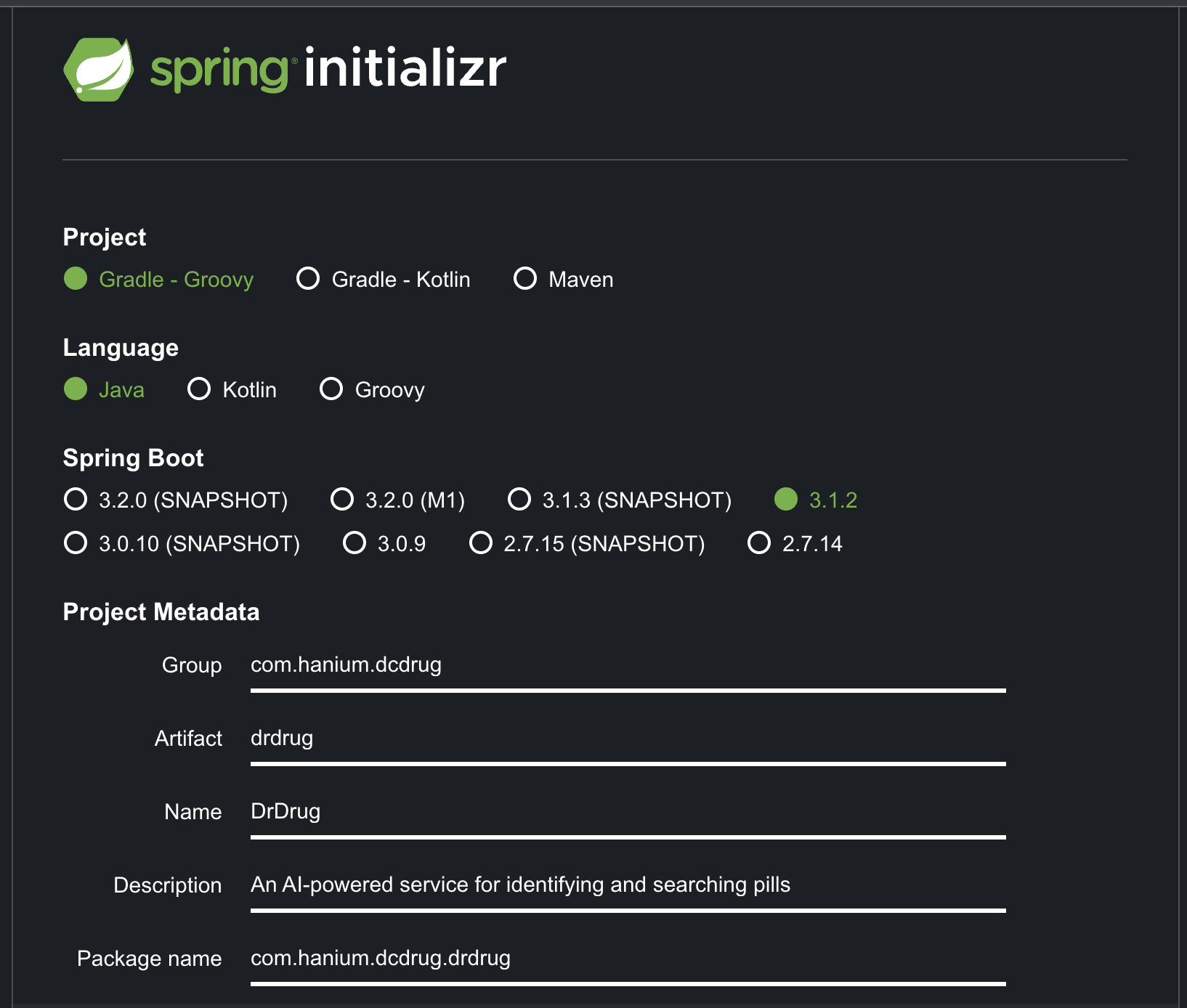Select Spring Boot 3.2.0 (M1)
Screen dimensions: 1187x1008
(397, 500)
